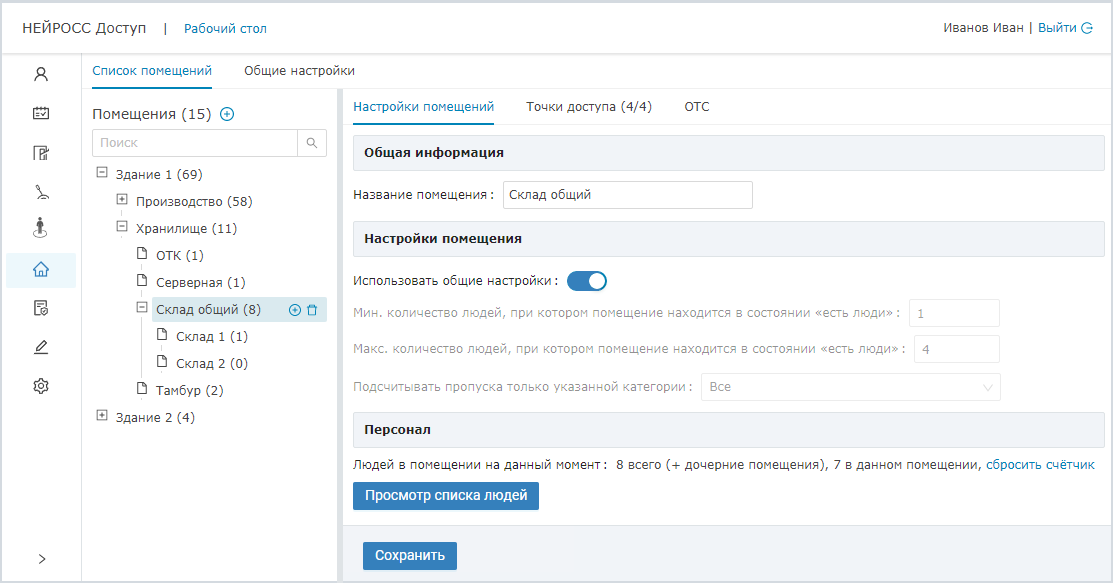
Task: Click the Название помещения input field
Action: [627, 195]
